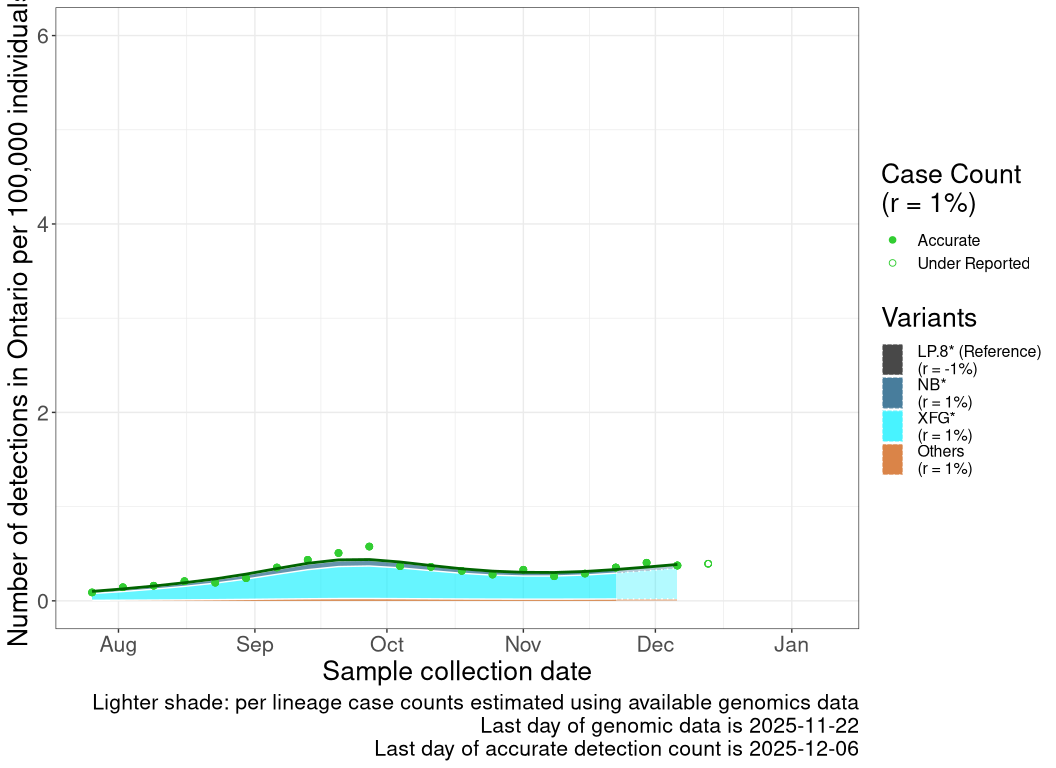Click the orange Others legend swatch
The height and width of the screenshot is (768, 1056).
[x=892, y=460]
